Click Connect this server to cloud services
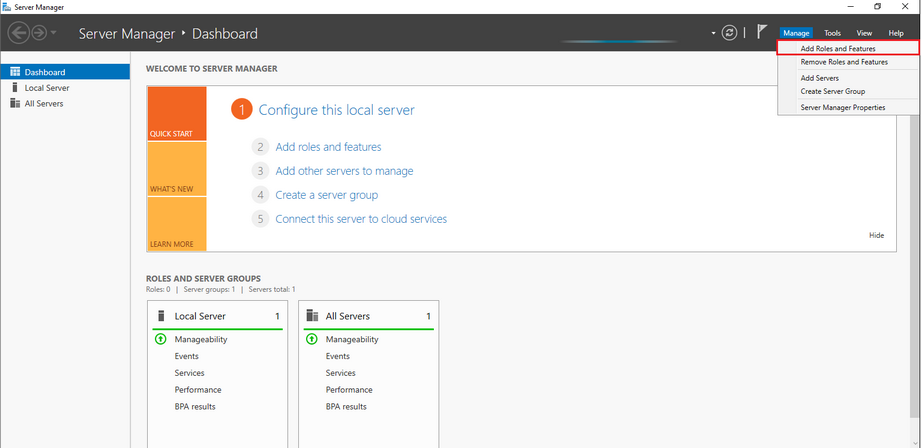The height and width of the screenshot is (448, 921). click(361, 219)
